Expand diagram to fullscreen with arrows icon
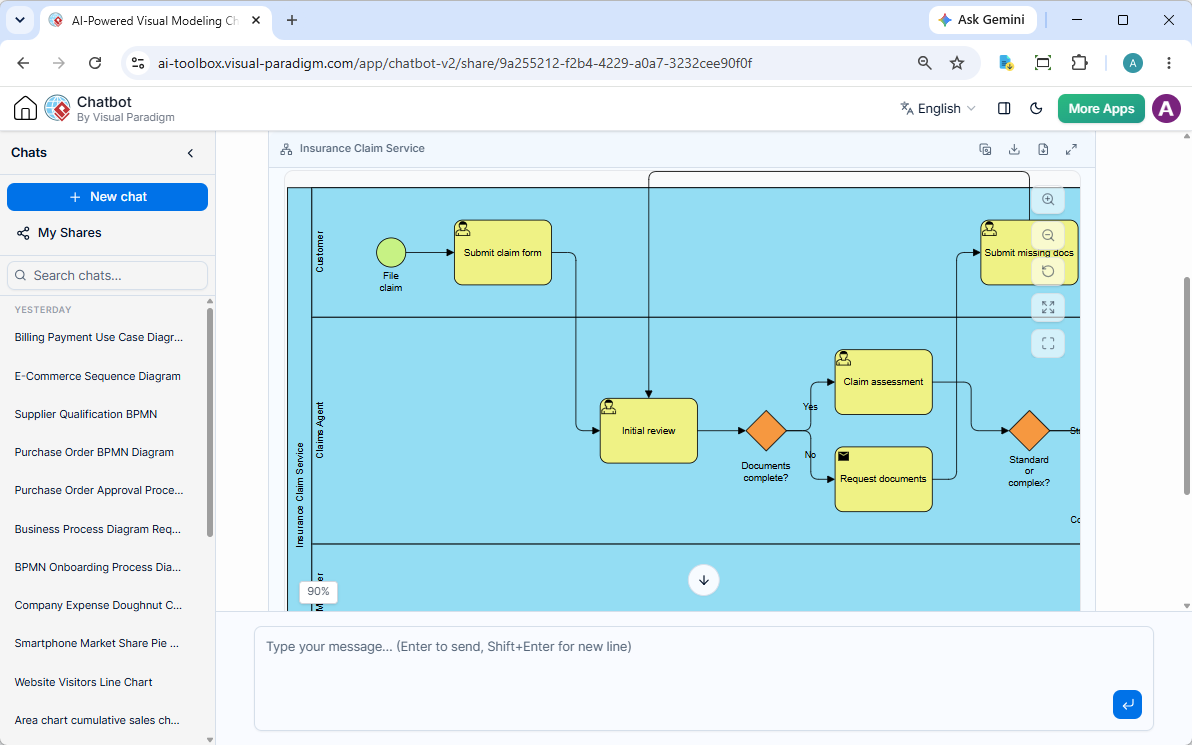1192x745 pixels. click(x=1071, y=149)
